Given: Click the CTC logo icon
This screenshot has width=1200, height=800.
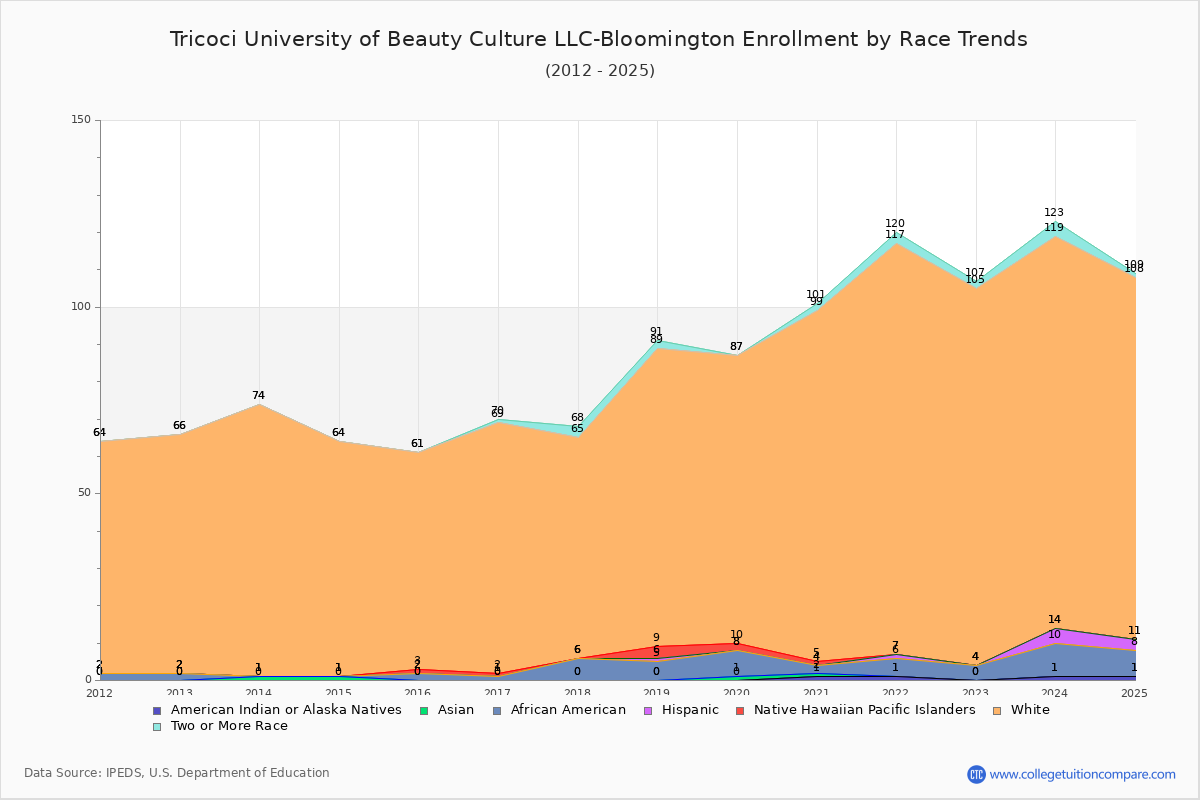Looking at the screenshot, I should [x=976, y=774].
